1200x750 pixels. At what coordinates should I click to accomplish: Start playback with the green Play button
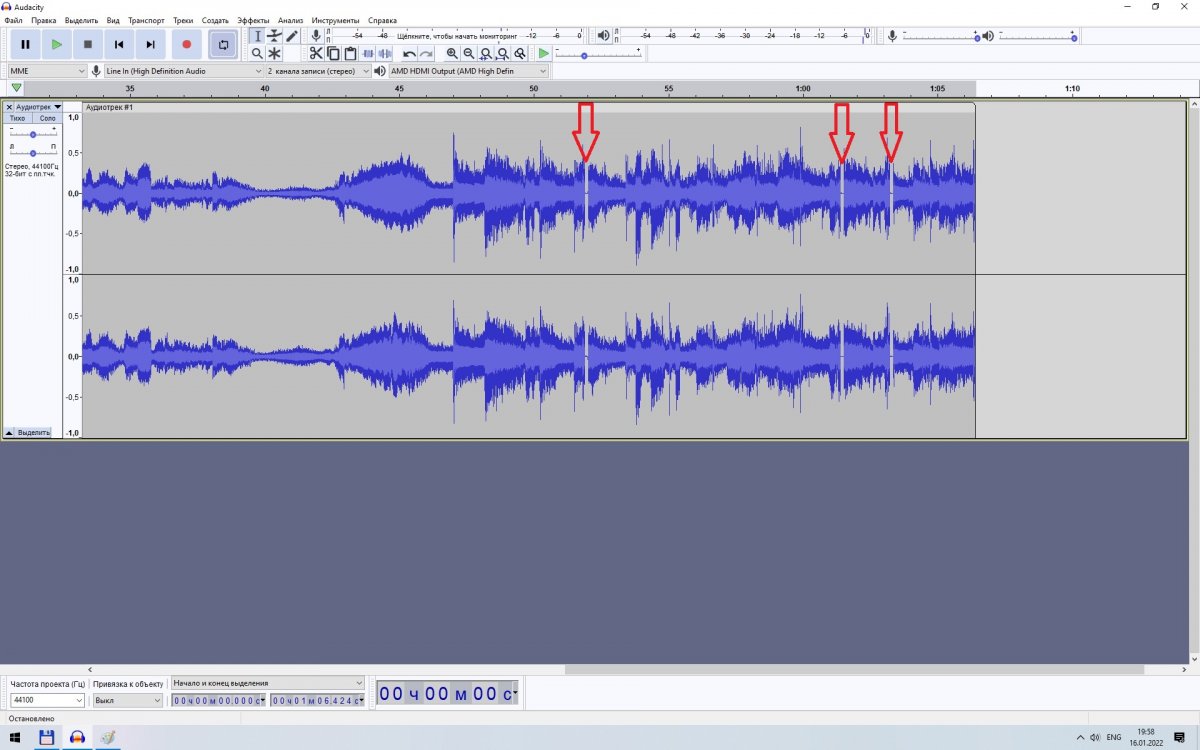pos(56,44)
